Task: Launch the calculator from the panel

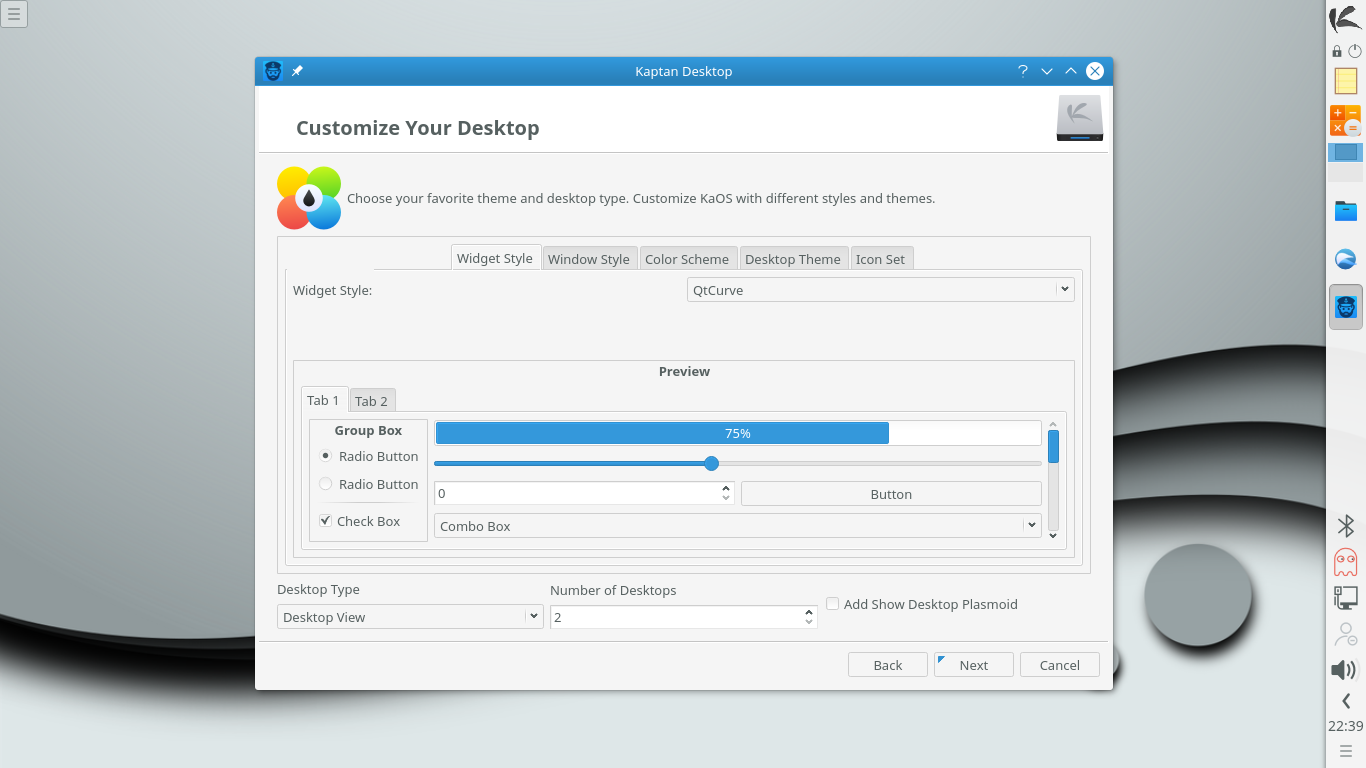Action: (1346, 120)
